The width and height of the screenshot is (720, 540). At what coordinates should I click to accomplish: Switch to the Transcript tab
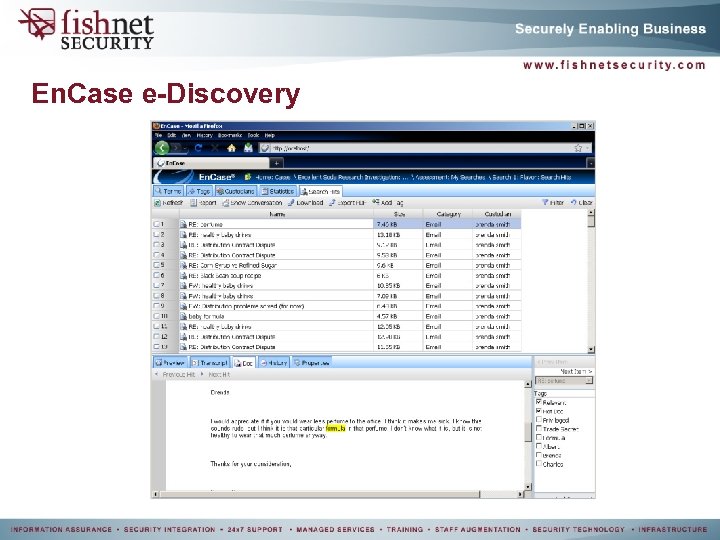click(209, 363)
